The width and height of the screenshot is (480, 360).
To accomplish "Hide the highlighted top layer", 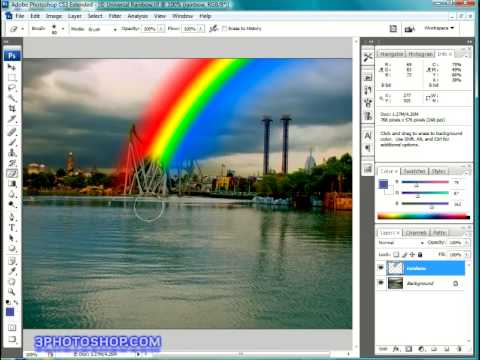I will tap(381, 268).
